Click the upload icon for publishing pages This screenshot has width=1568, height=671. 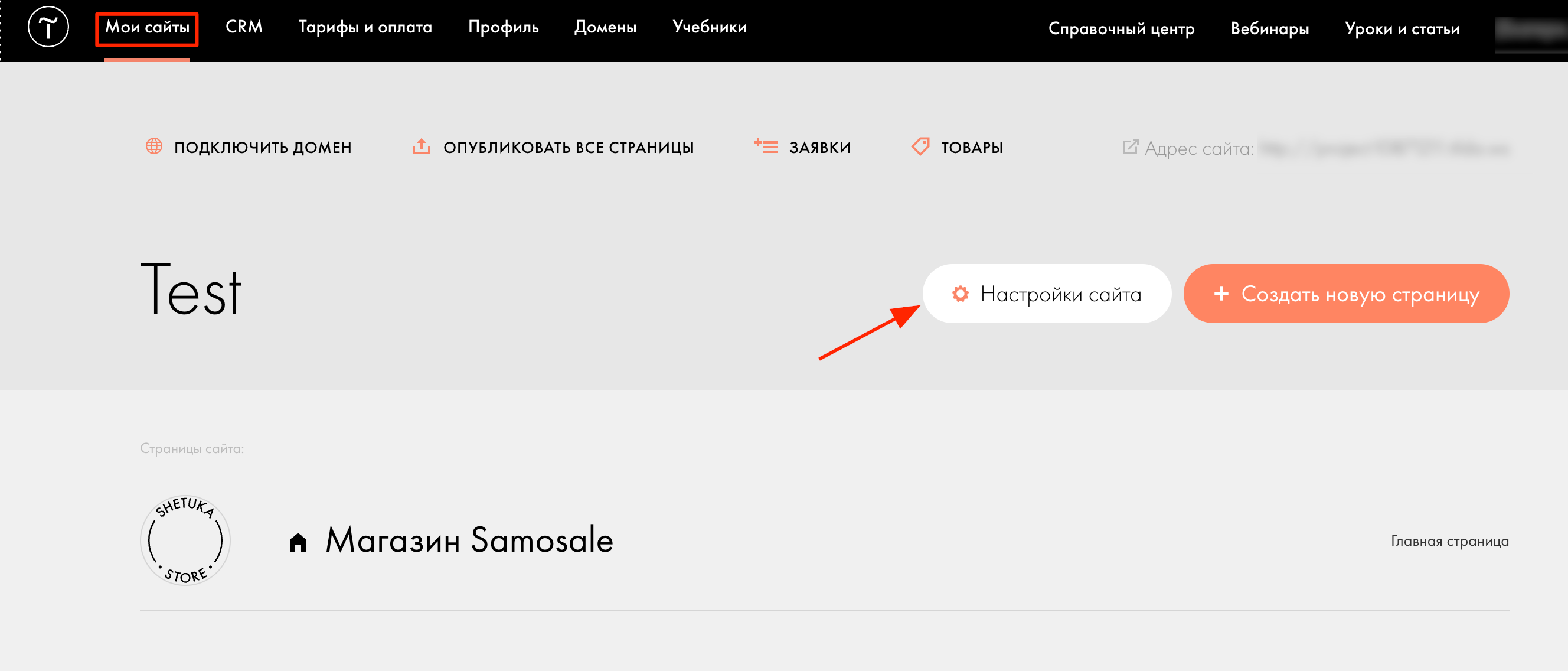pos(421,146)
